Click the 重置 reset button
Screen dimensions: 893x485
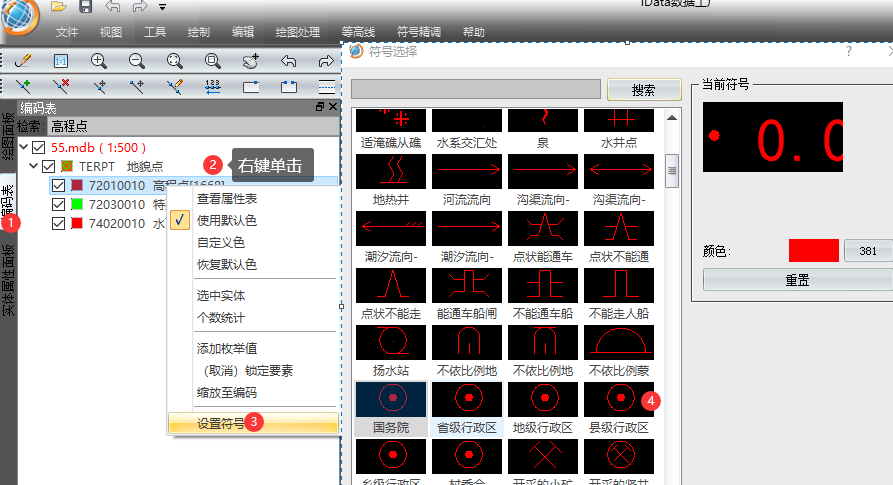coord(796,280)
